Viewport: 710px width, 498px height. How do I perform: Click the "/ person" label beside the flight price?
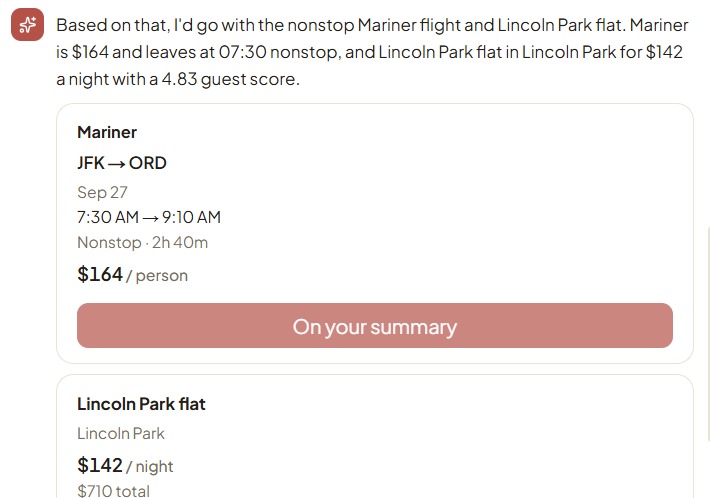pos(157,276)
